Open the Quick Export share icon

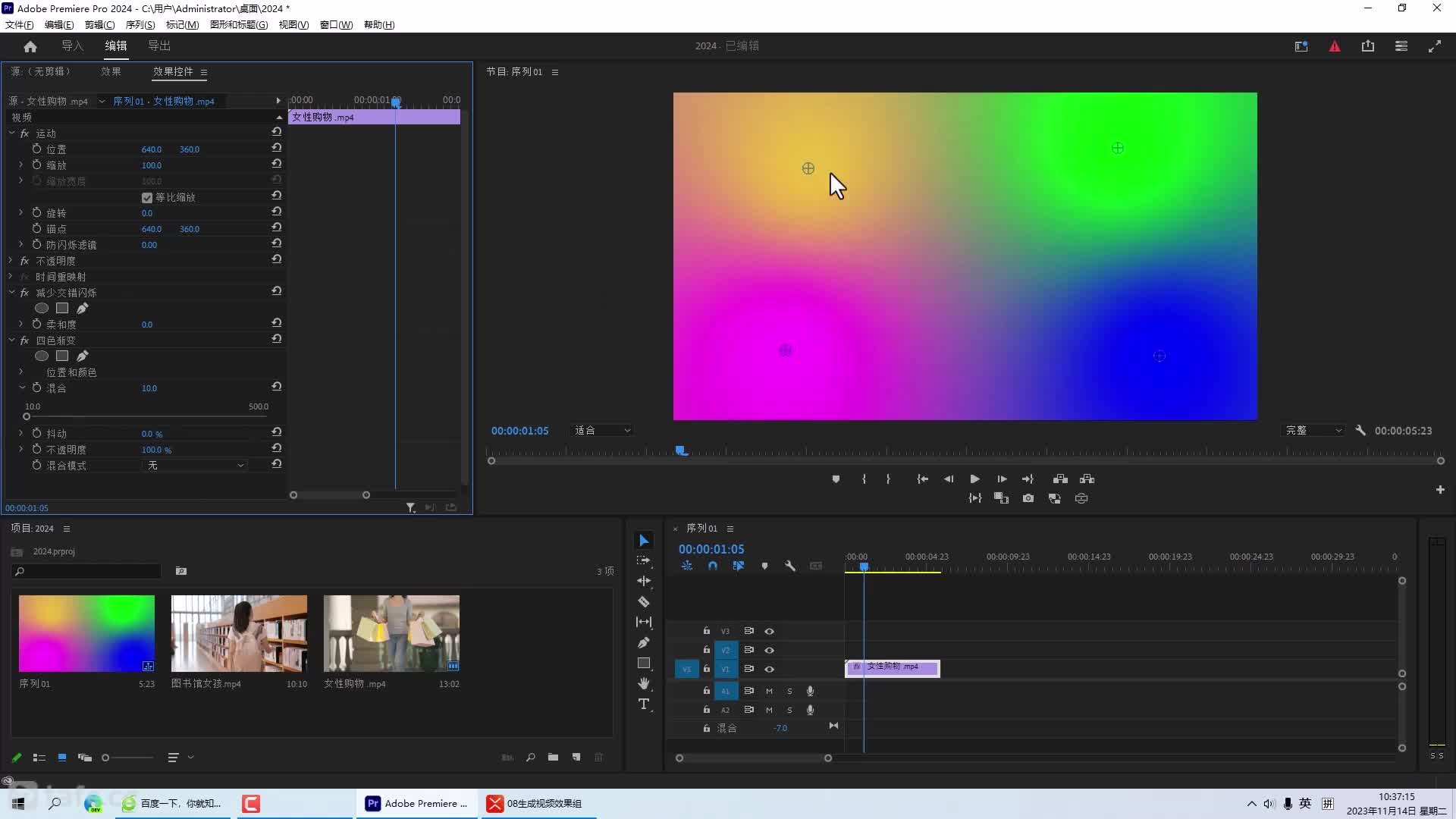tap(1368, 46)
